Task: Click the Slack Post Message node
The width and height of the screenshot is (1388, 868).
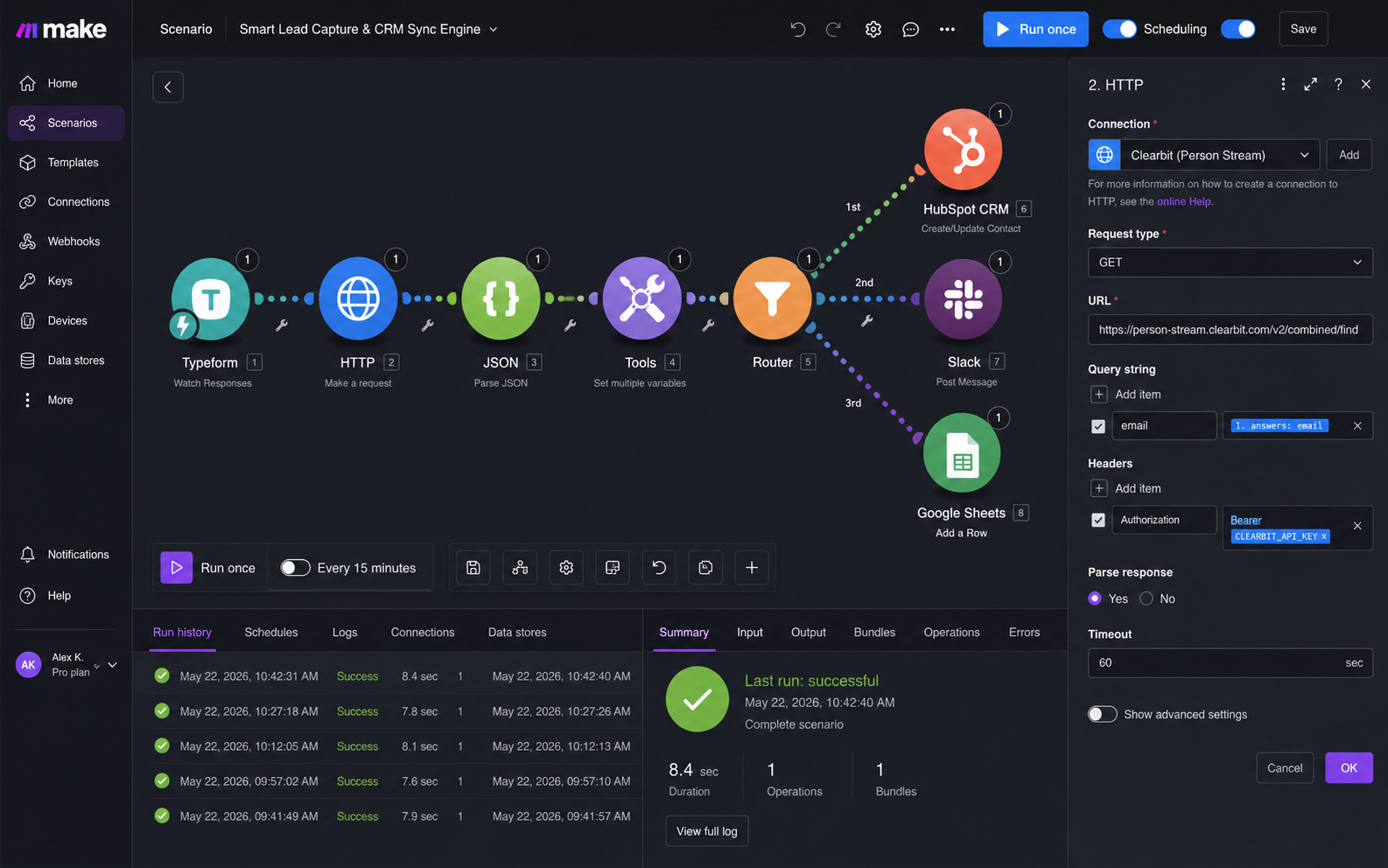Action: pyautogui.click(x=963, y=299)
